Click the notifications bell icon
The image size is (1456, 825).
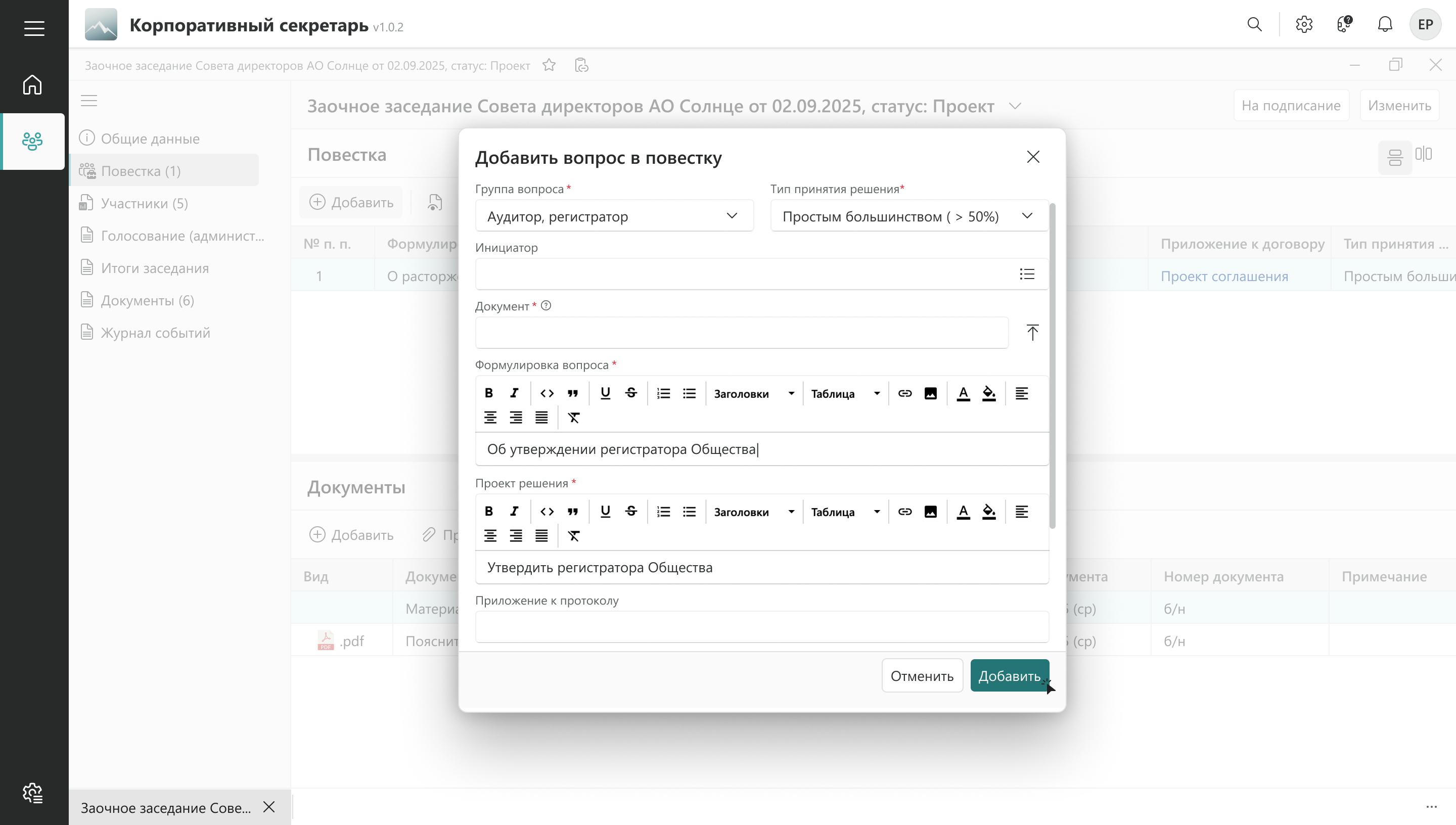pyautogui.click(x=1385, y=24)
